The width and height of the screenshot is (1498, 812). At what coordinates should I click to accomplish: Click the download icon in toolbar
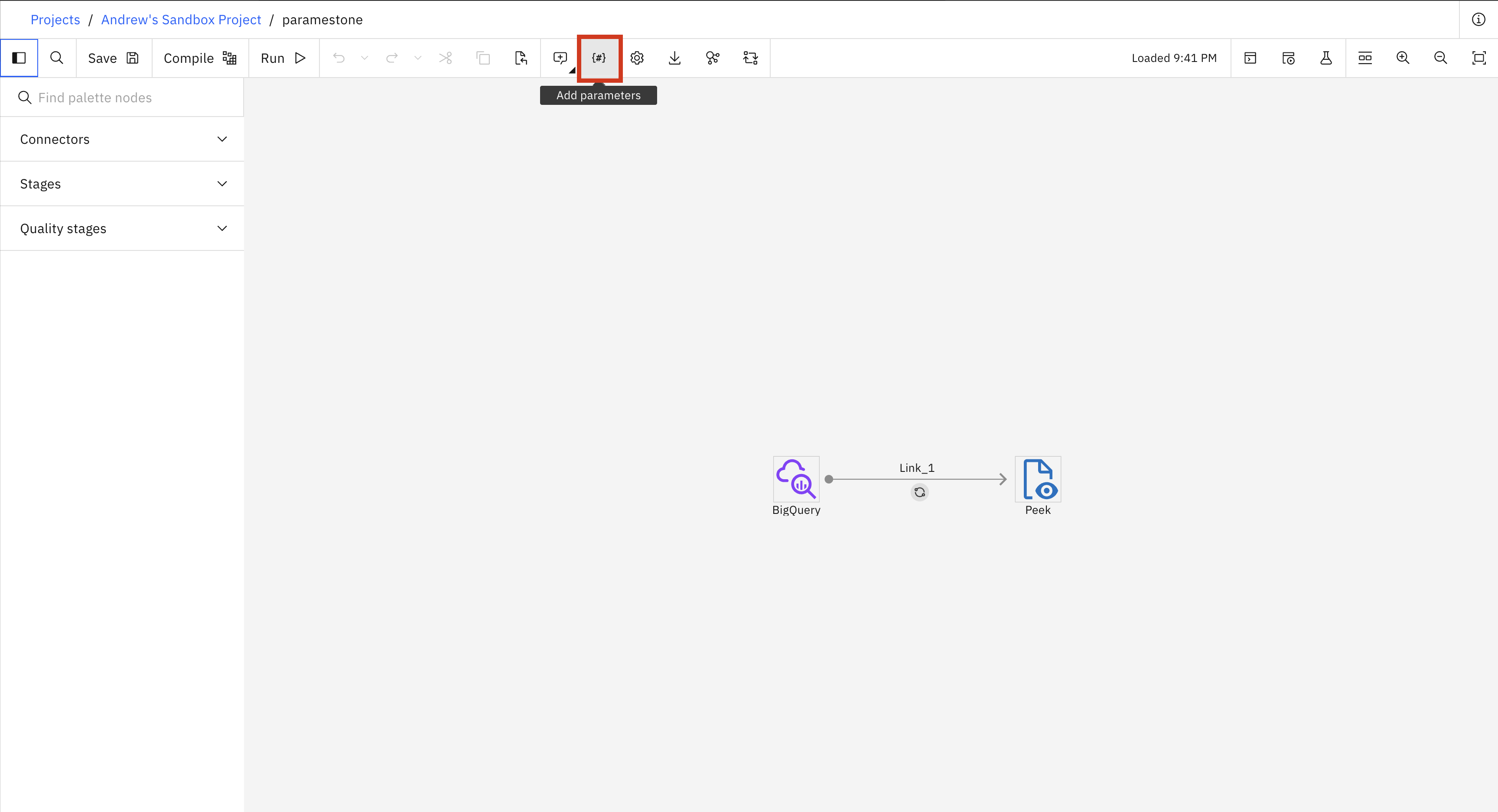[x=674, y=58]
